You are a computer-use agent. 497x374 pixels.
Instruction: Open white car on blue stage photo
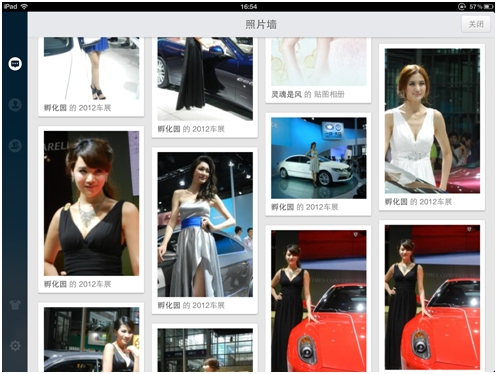(x=319, y=158)
